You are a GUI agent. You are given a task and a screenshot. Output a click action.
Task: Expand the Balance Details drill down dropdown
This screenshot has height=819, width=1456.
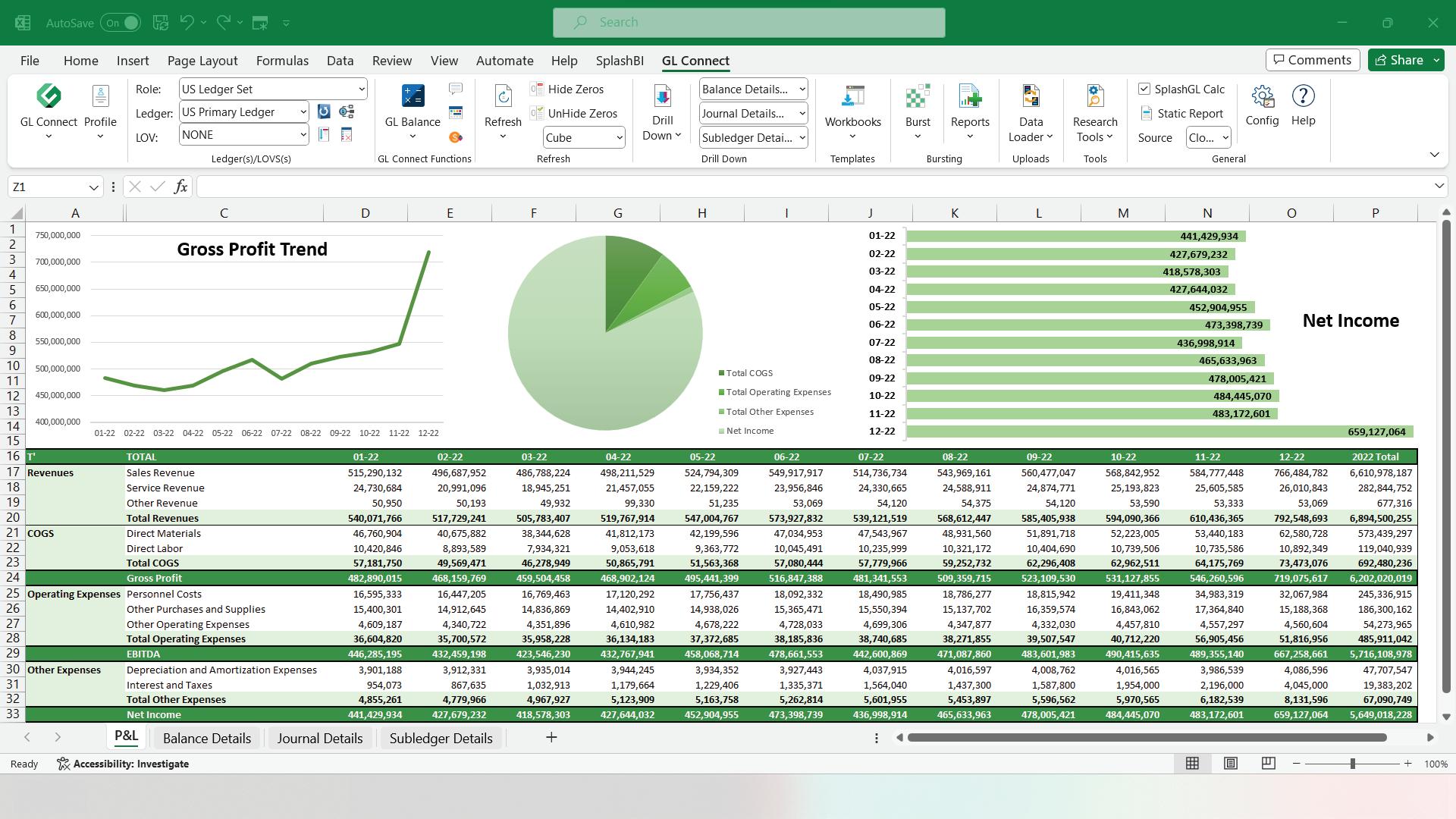coord(802,89)
